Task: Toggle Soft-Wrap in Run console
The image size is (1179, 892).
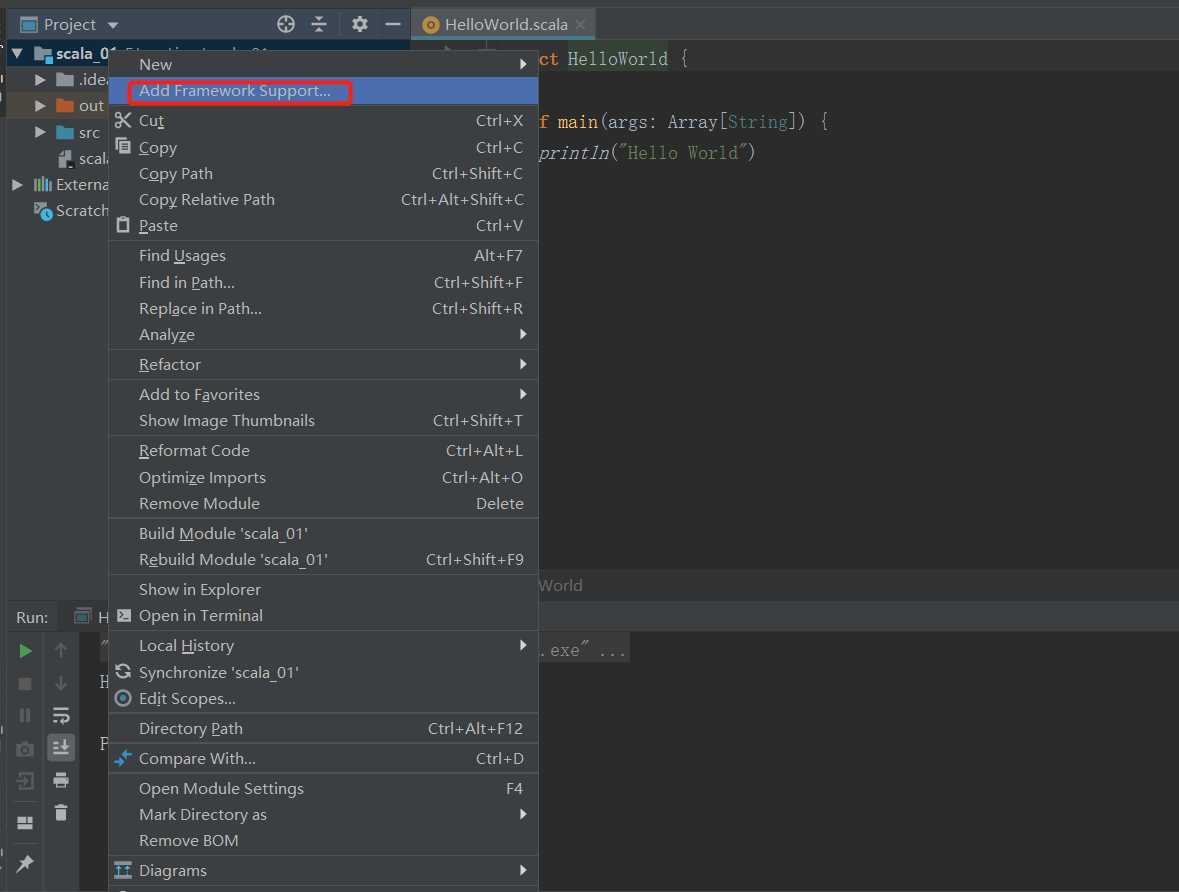Action: pos(61,715)
